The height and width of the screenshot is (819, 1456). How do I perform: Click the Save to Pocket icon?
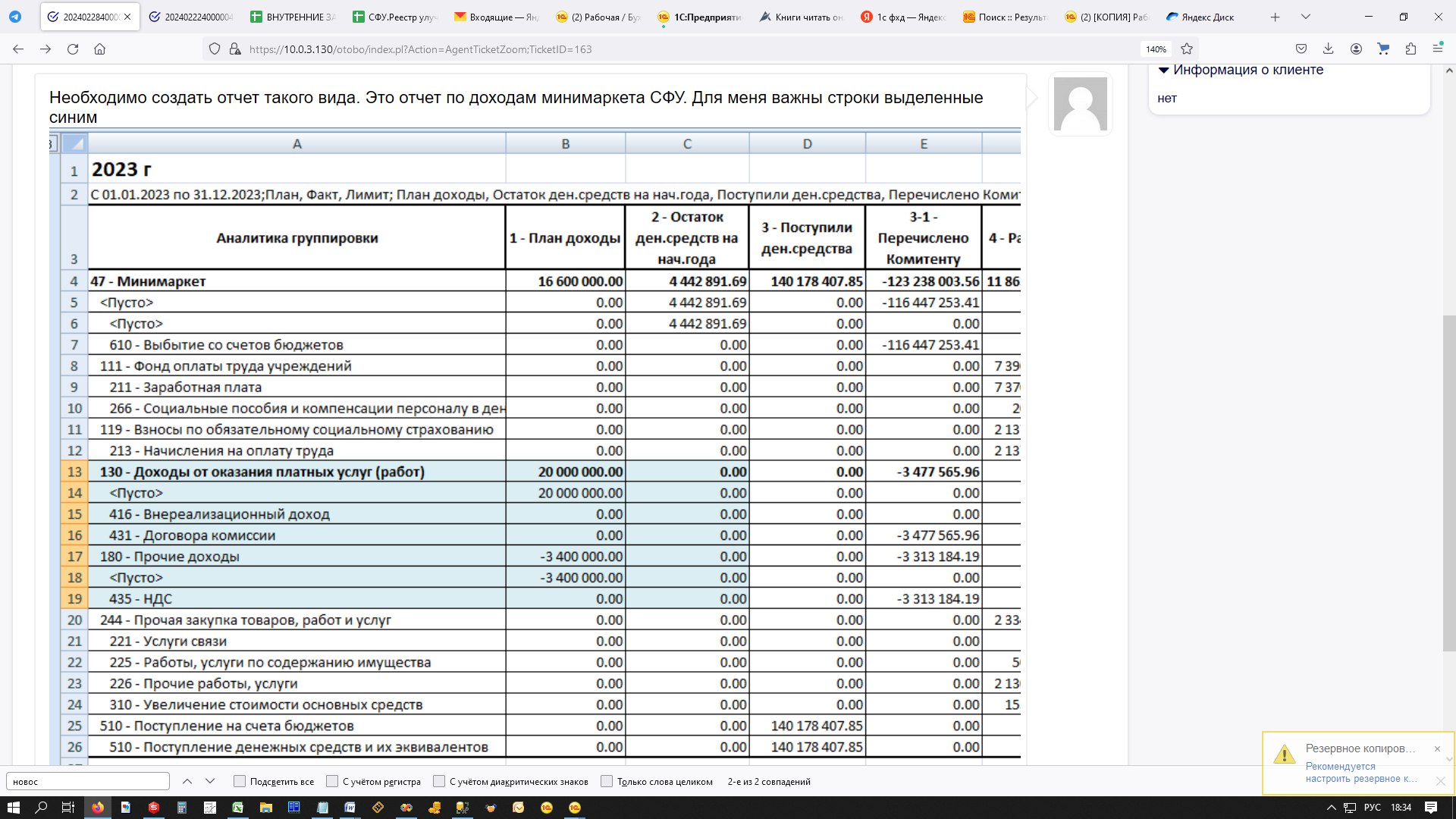click(x=1301, y=49)
